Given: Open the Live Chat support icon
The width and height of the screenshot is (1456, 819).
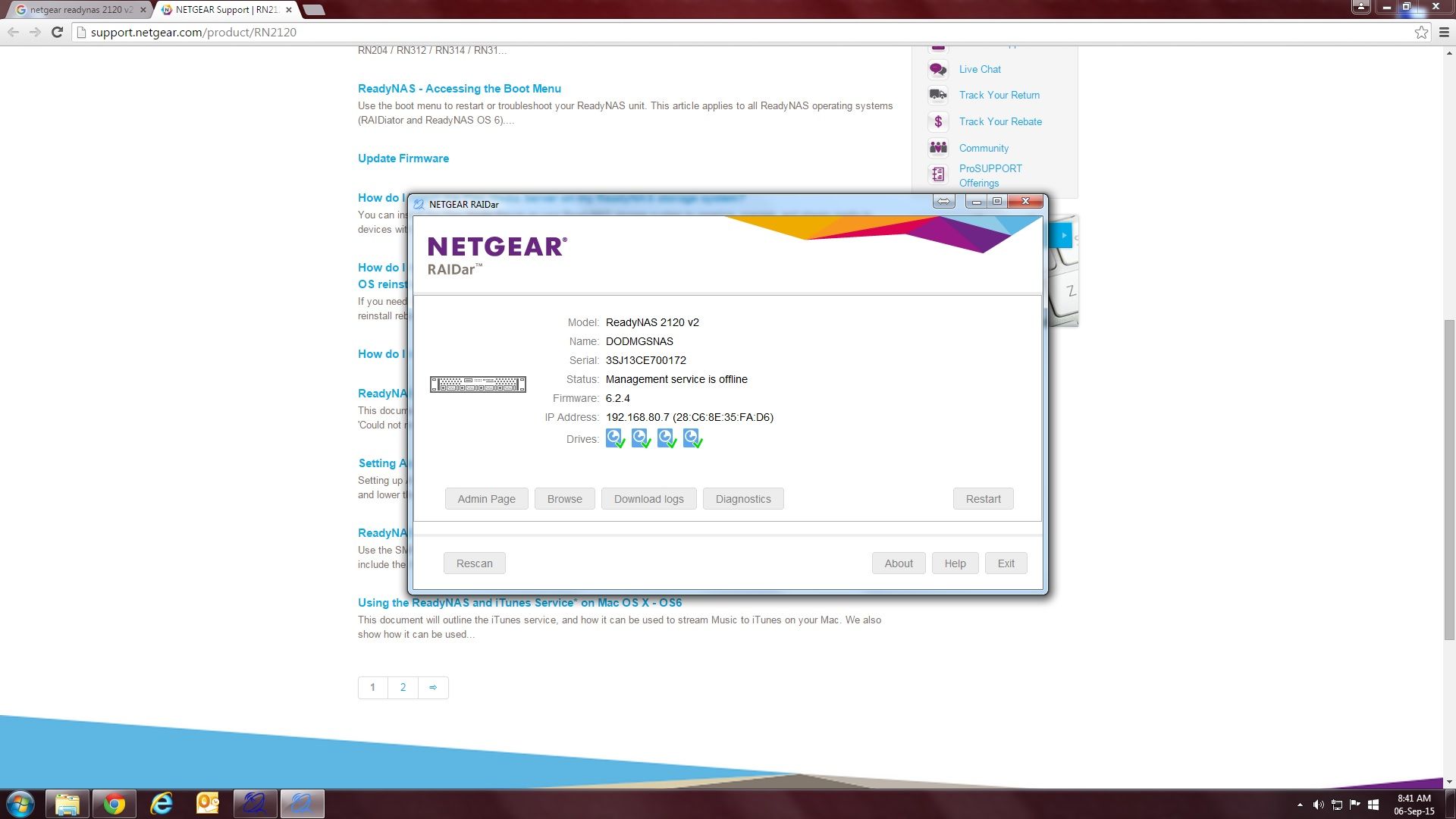Looking at the screenshot, I should pyautogui.click(x=938, y=69).
